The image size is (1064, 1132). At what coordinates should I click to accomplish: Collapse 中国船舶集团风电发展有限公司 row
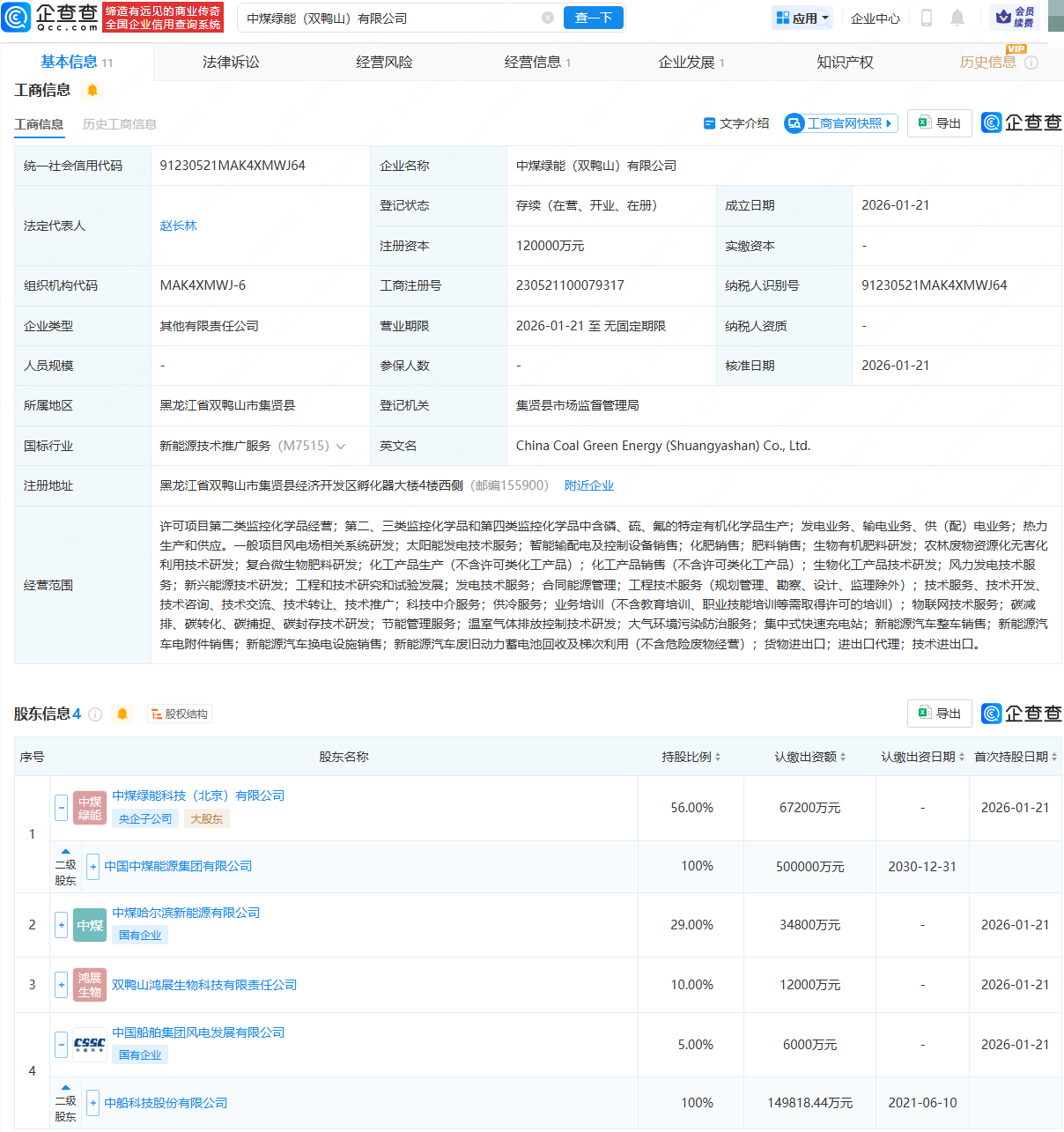pyautogui.click(x=62, y=1045)
